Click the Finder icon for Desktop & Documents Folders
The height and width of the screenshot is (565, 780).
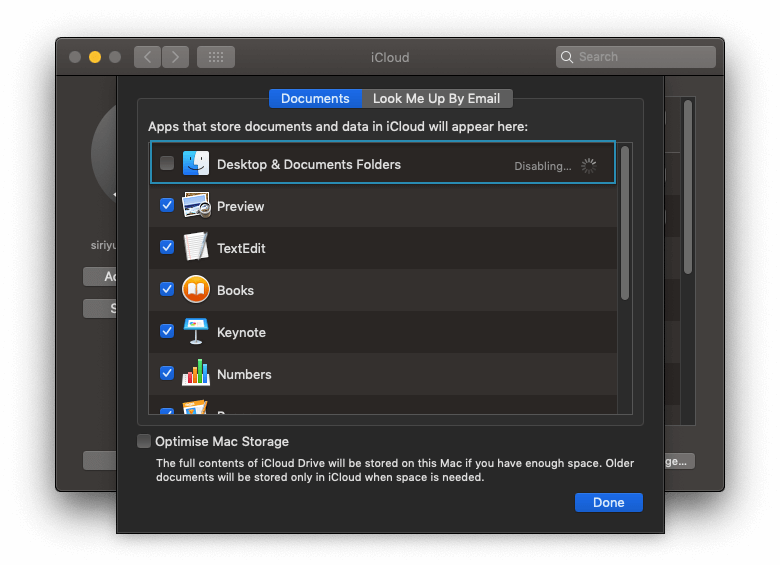point(195,163)
